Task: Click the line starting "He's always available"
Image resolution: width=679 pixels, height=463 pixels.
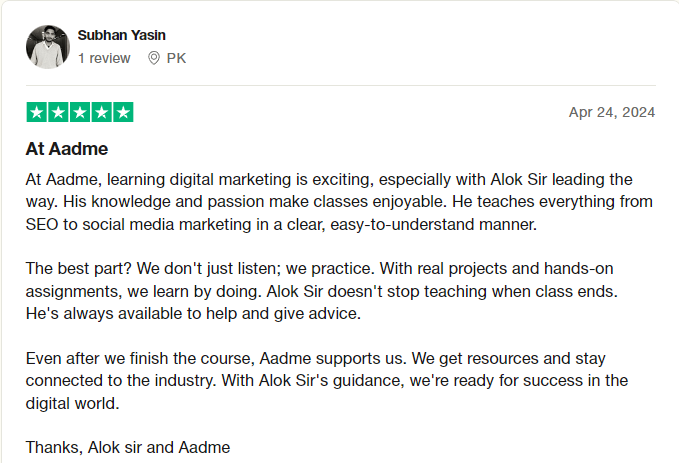Action: (x=193, y=314)
